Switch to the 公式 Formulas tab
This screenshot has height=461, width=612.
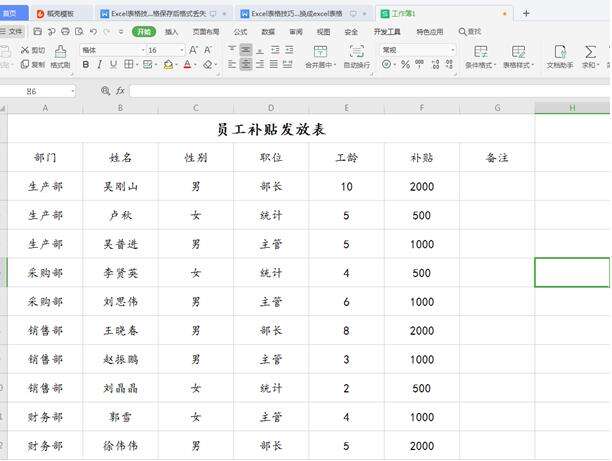point(240,32)
